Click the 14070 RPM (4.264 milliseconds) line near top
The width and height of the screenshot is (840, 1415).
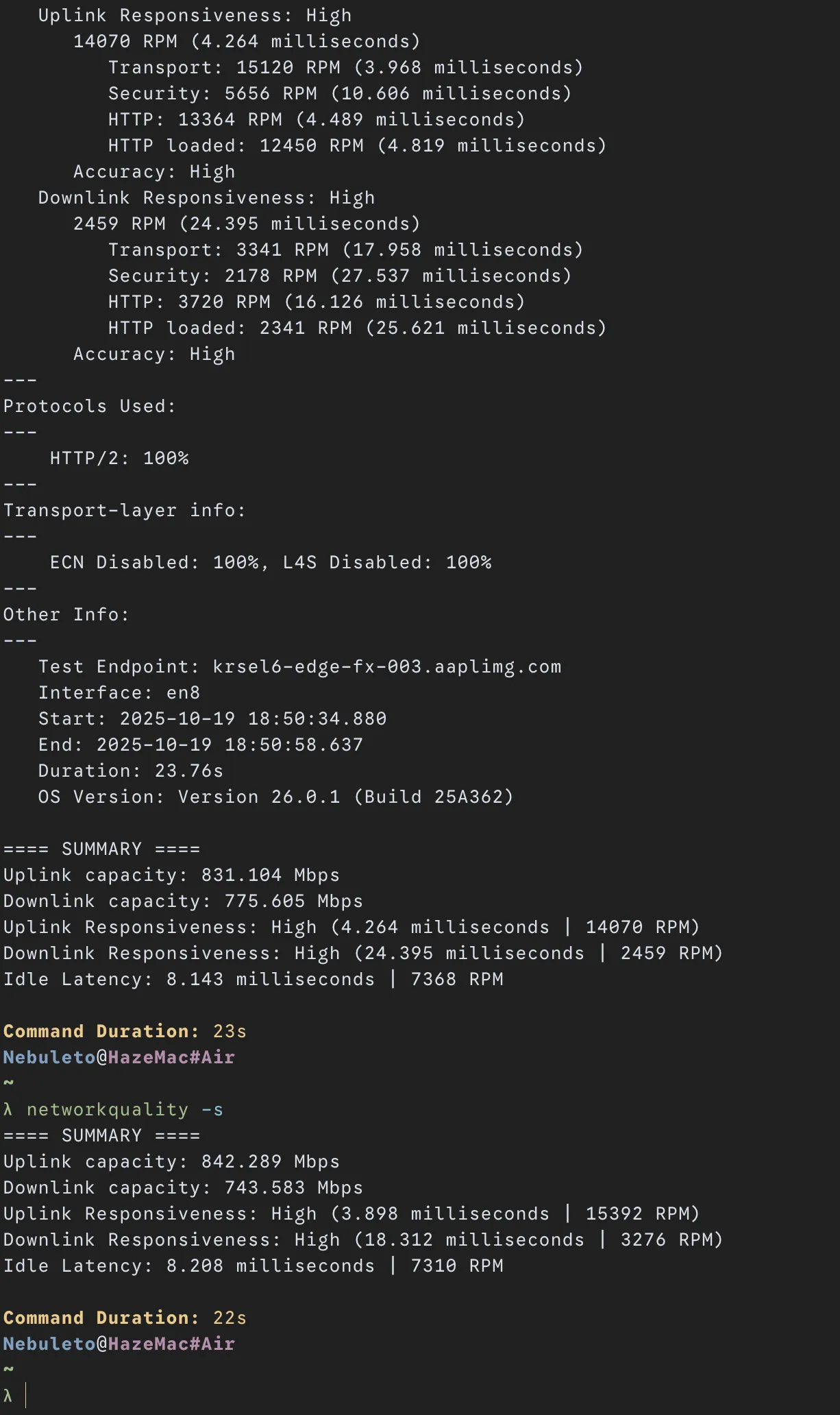[x=246, y=42]
